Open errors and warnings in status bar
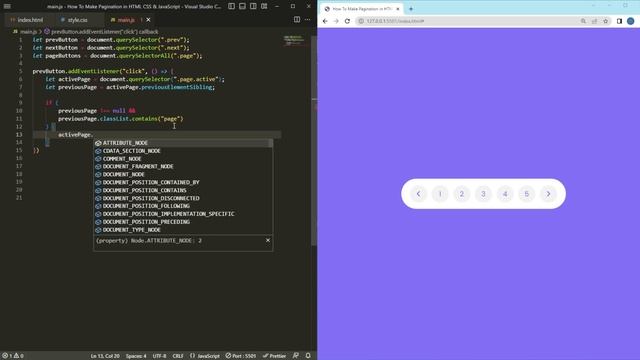This screenshot has width=640, height=360. [x=13, y=356]
